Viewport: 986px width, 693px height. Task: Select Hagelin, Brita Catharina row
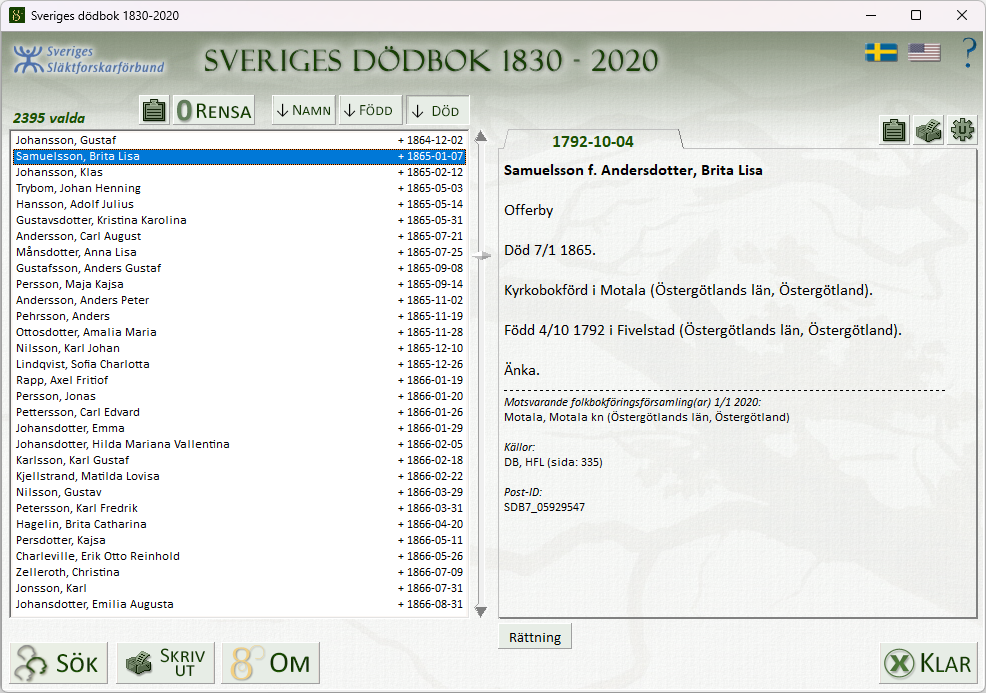click(x=239, y=524)
